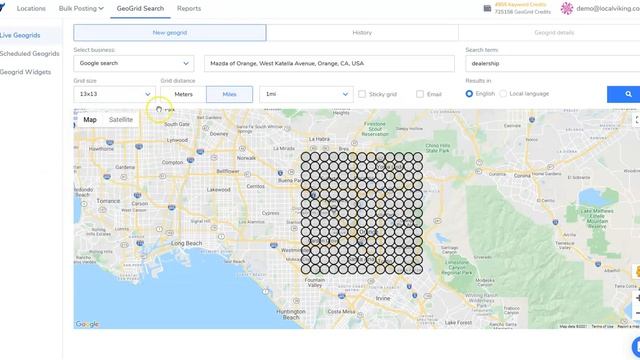This screenshot has height=360, width=640.
Task: Open the Google logo on the map
Action: 87,324
